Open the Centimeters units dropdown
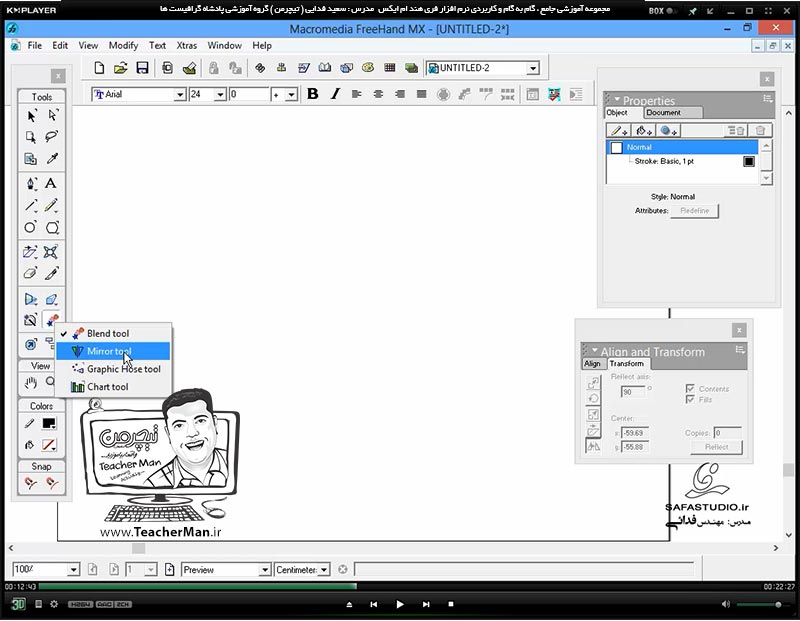Screen dimensions: 800x621 coord(324,569)
